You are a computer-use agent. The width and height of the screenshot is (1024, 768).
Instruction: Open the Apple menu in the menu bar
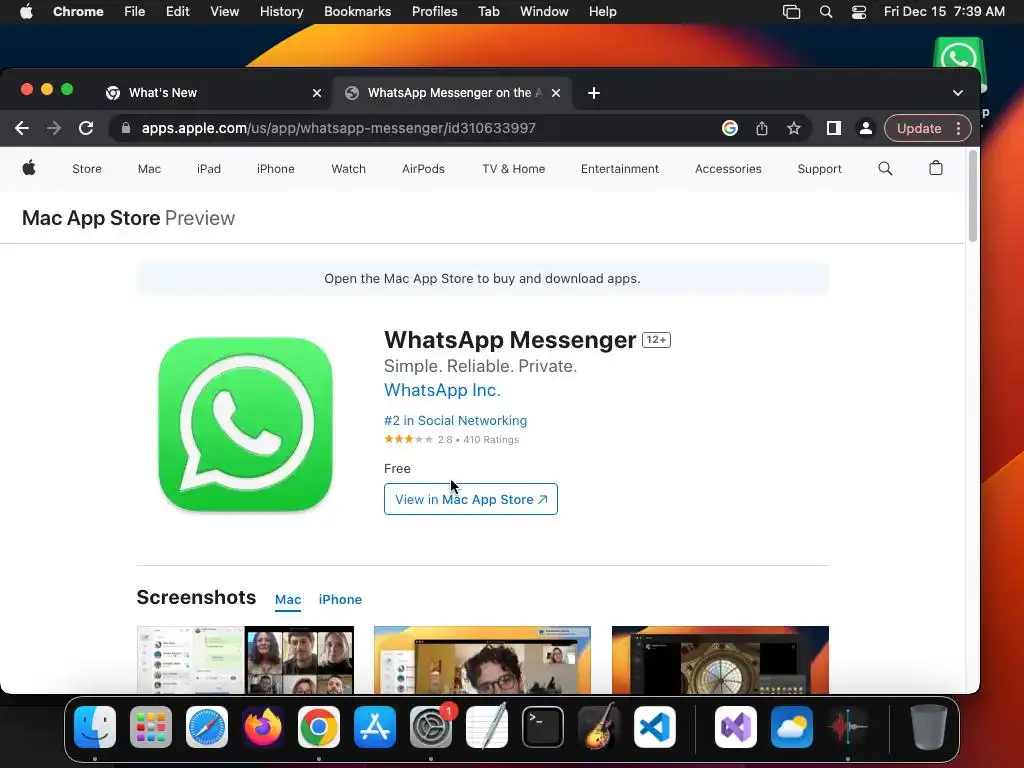click(26, 12)
